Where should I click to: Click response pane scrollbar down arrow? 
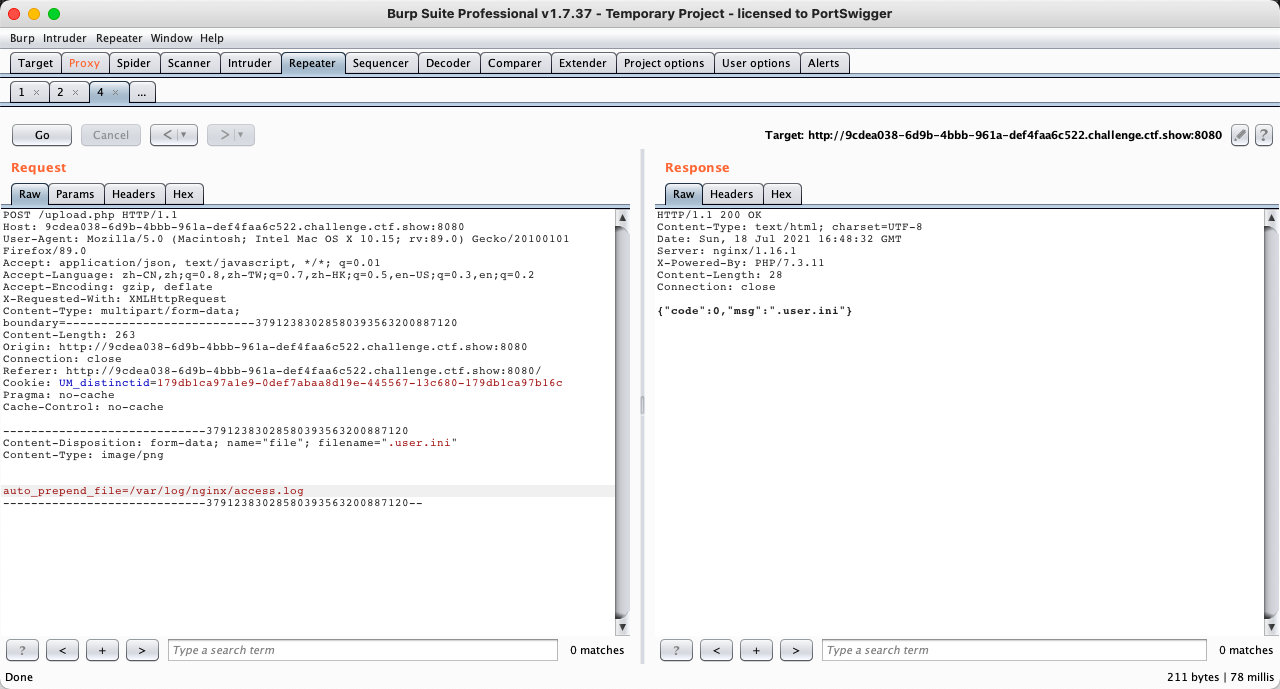click(x=1271, y=627)
